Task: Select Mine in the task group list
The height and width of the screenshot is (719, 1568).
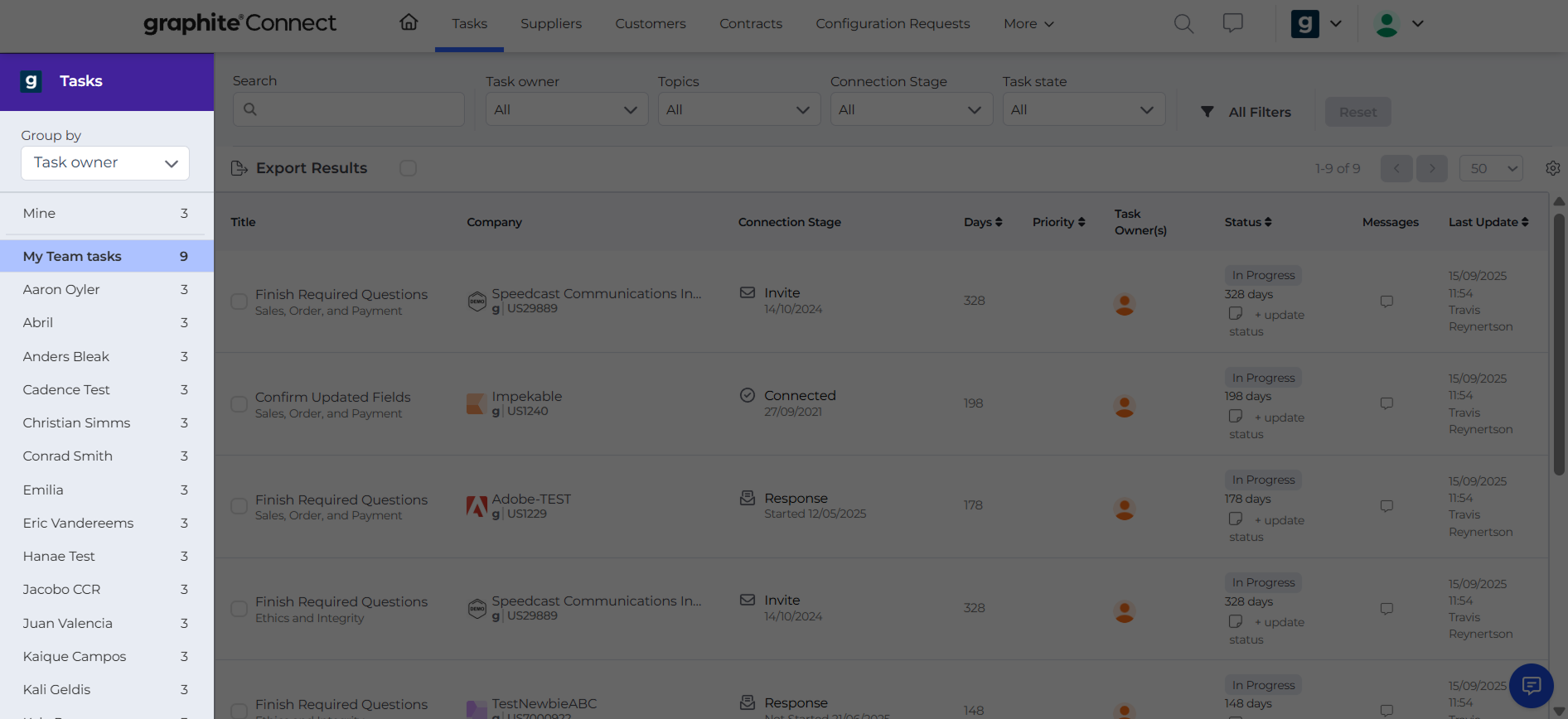Action: [x=107, y=214]
